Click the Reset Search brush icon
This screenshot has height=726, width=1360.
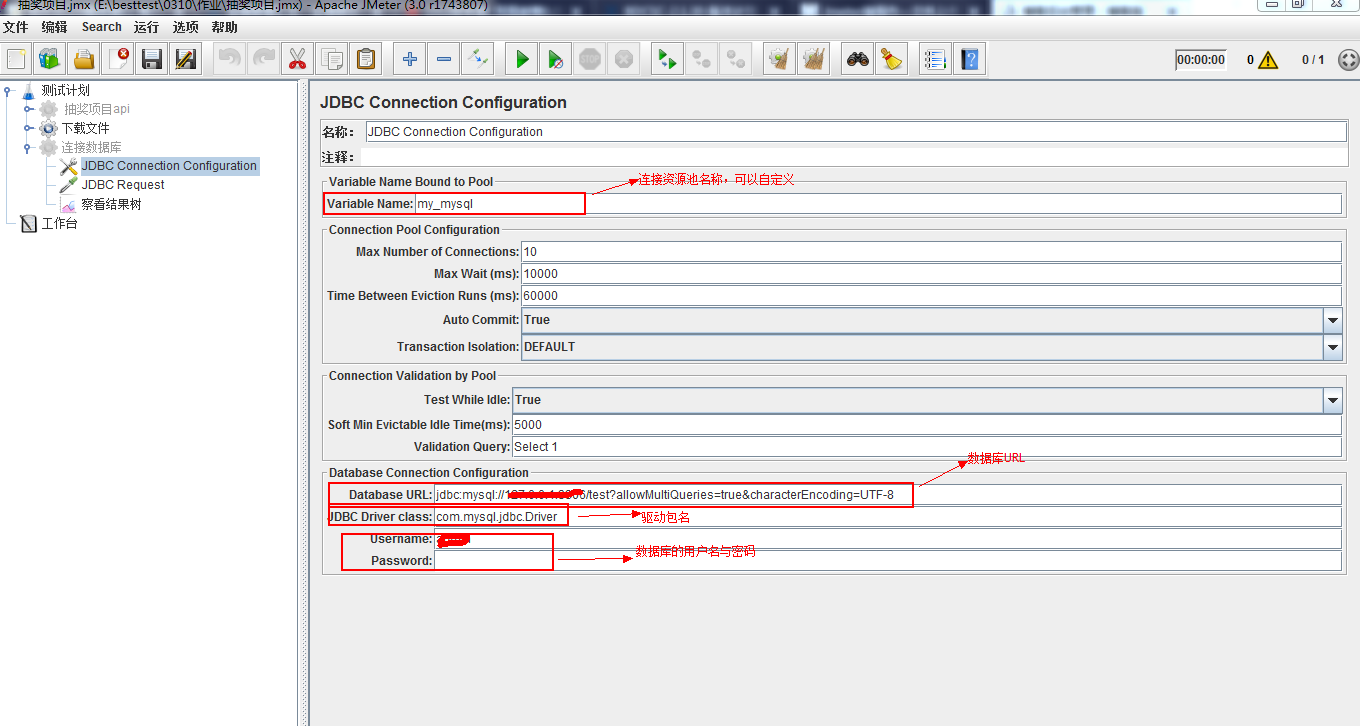891,59
